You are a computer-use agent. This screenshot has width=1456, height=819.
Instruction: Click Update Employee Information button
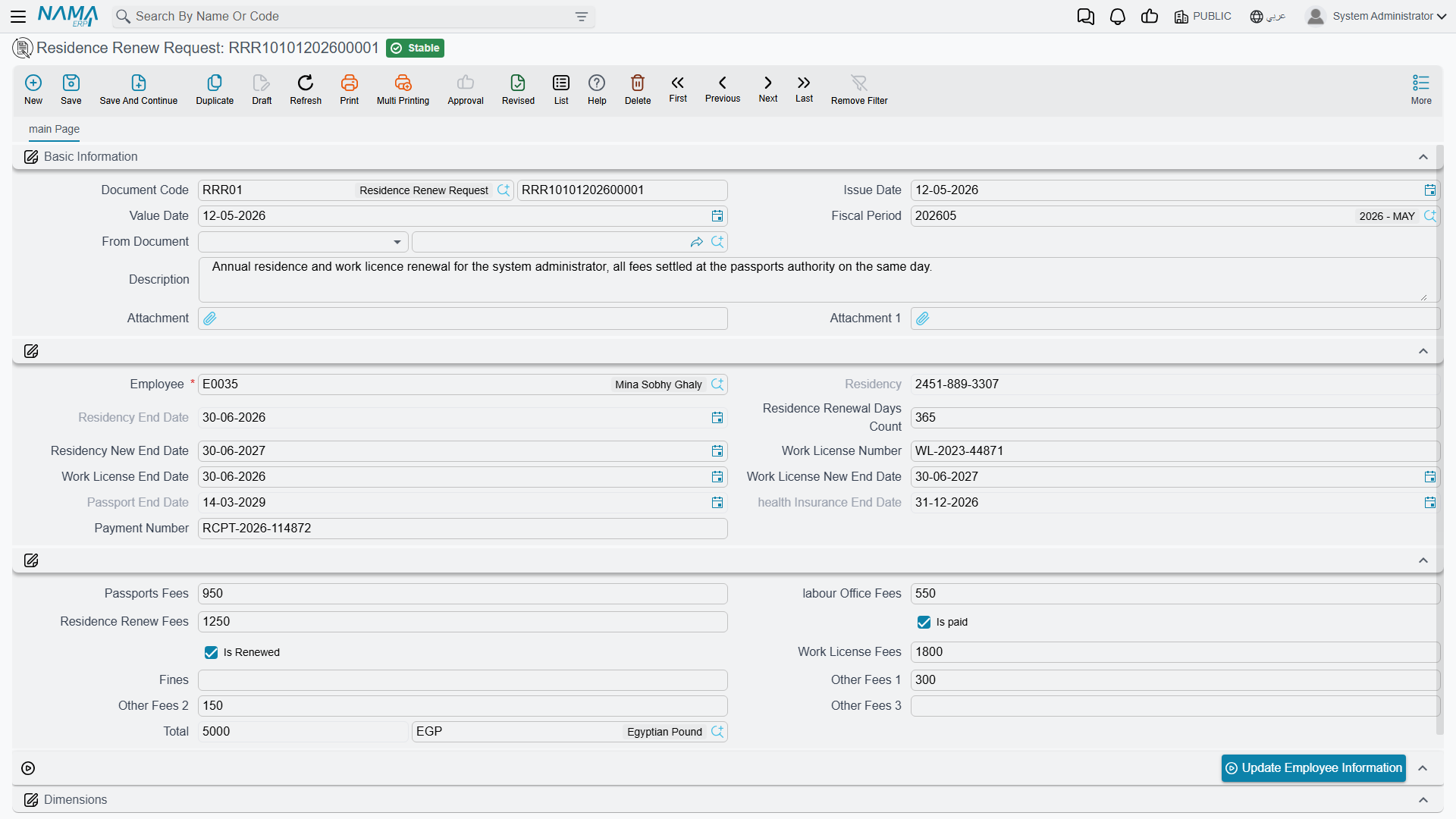[1313, 768]
